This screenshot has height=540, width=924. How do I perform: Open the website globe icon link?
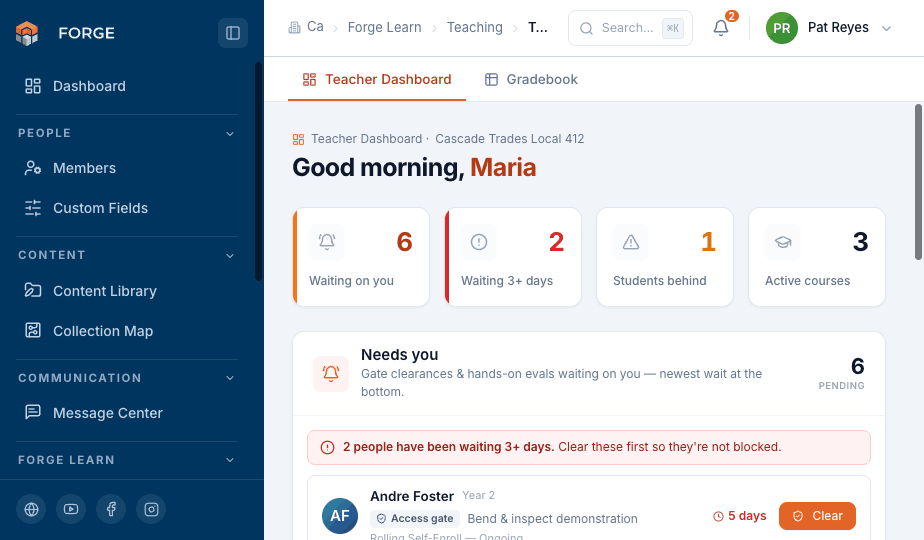(x=31, y=509)
